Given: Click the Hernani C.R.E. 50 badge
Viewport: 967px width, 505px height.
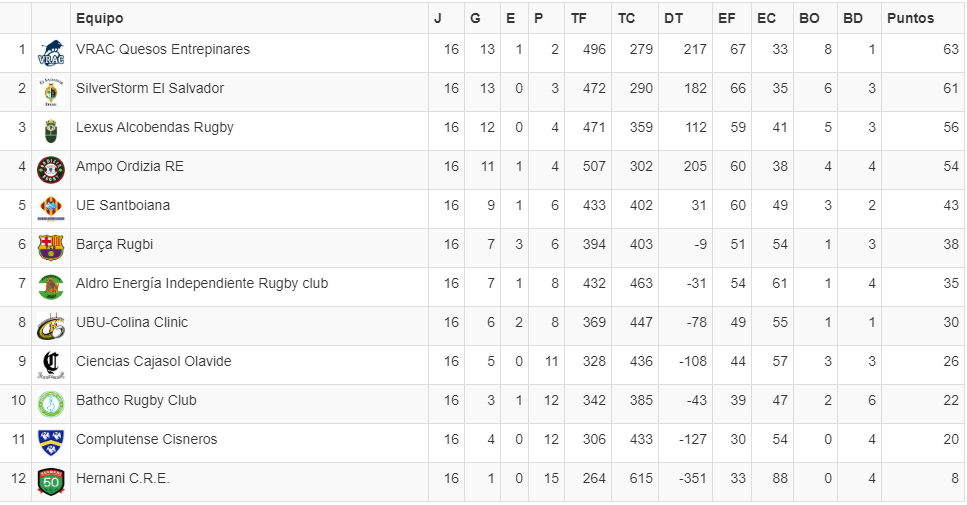Looking at the screenshot, I should pos(50,481).
